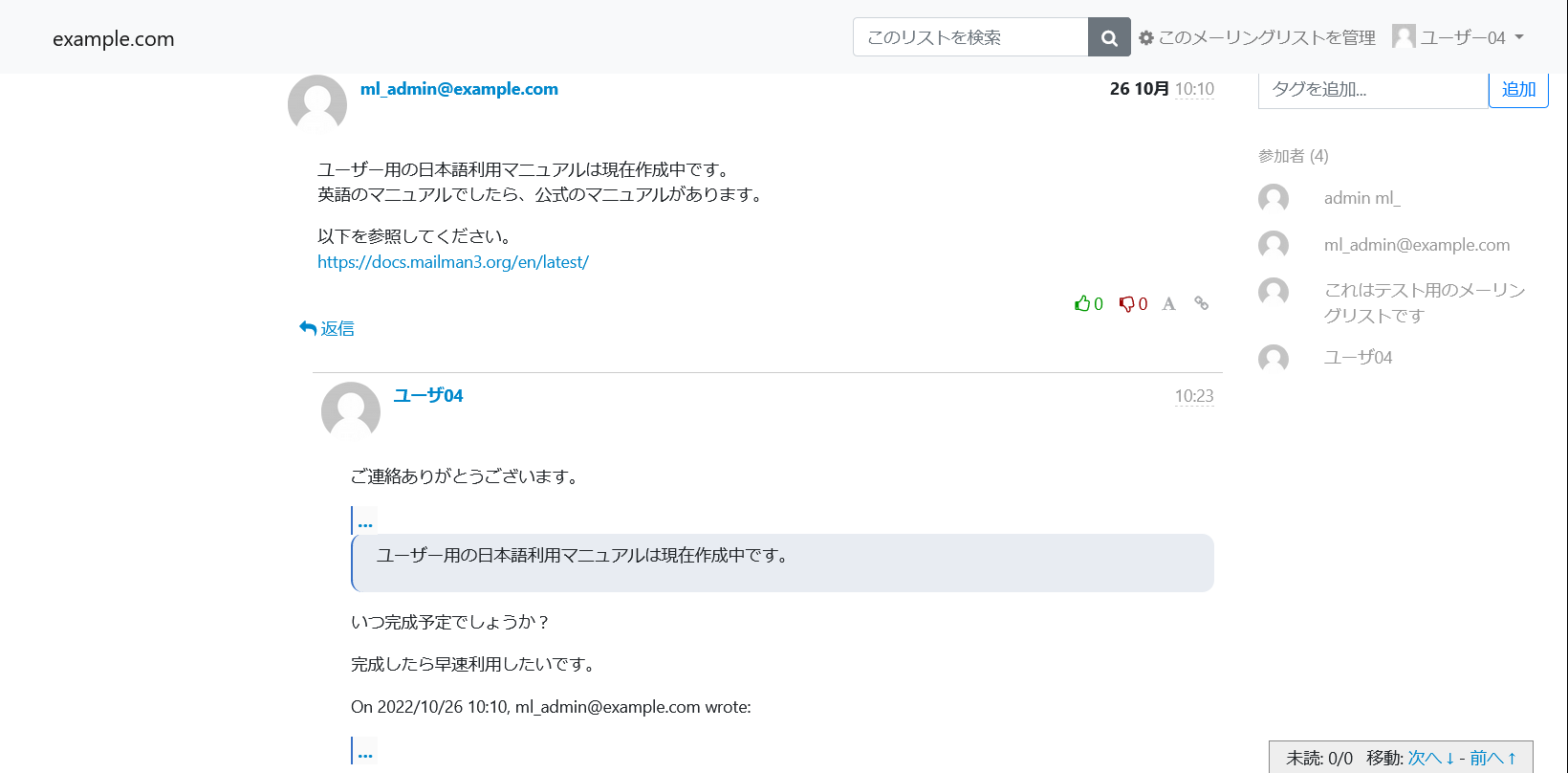1568x773 pixels.
Task: Click the user avatar beside ユーザー04 in the header
Action: pyautogui.click(x=1404, y=36)
